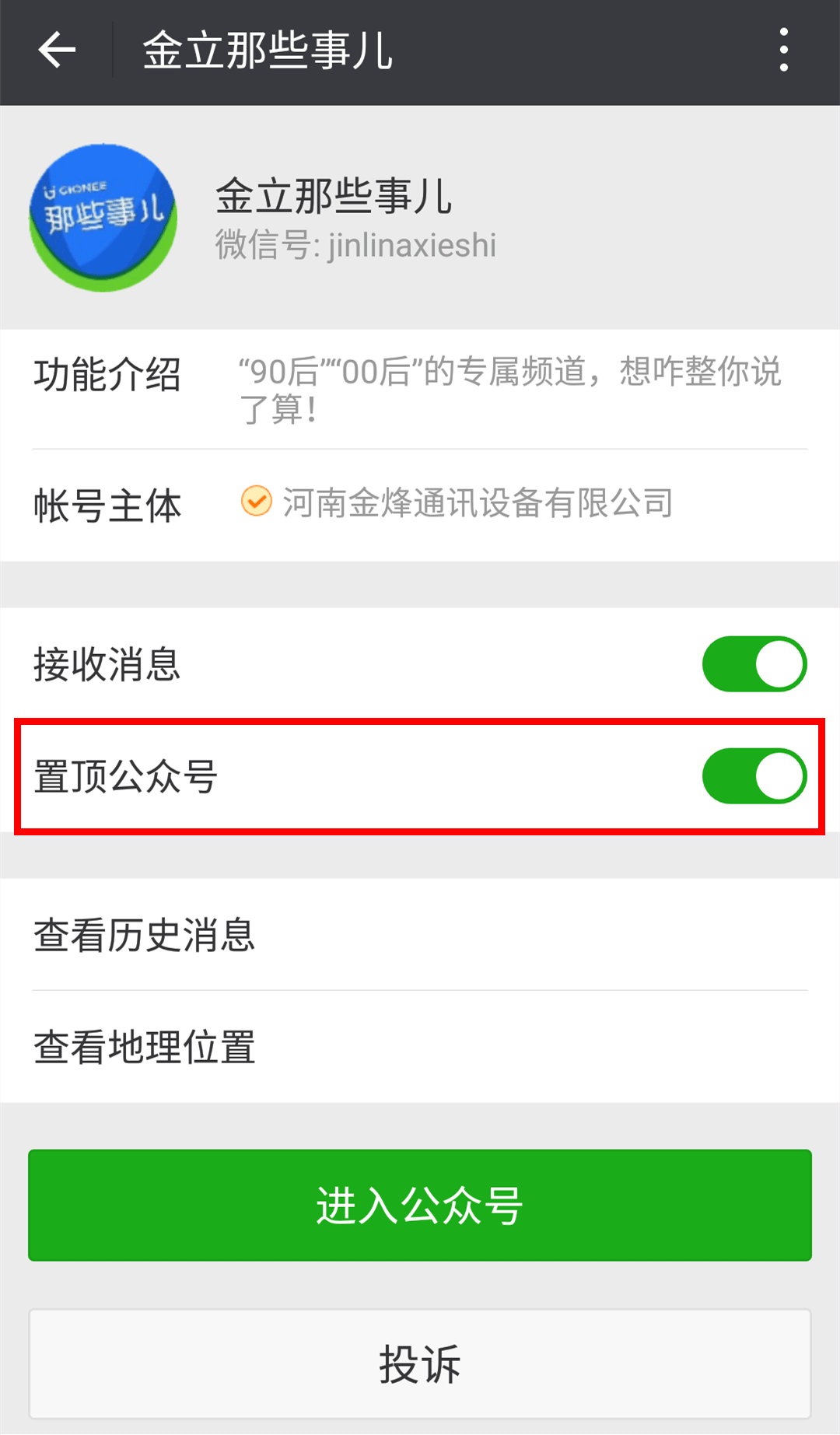Tap the 投诉 complaint button
This screenshot has height=1435, width=840.
click(x=420, y=1364)
